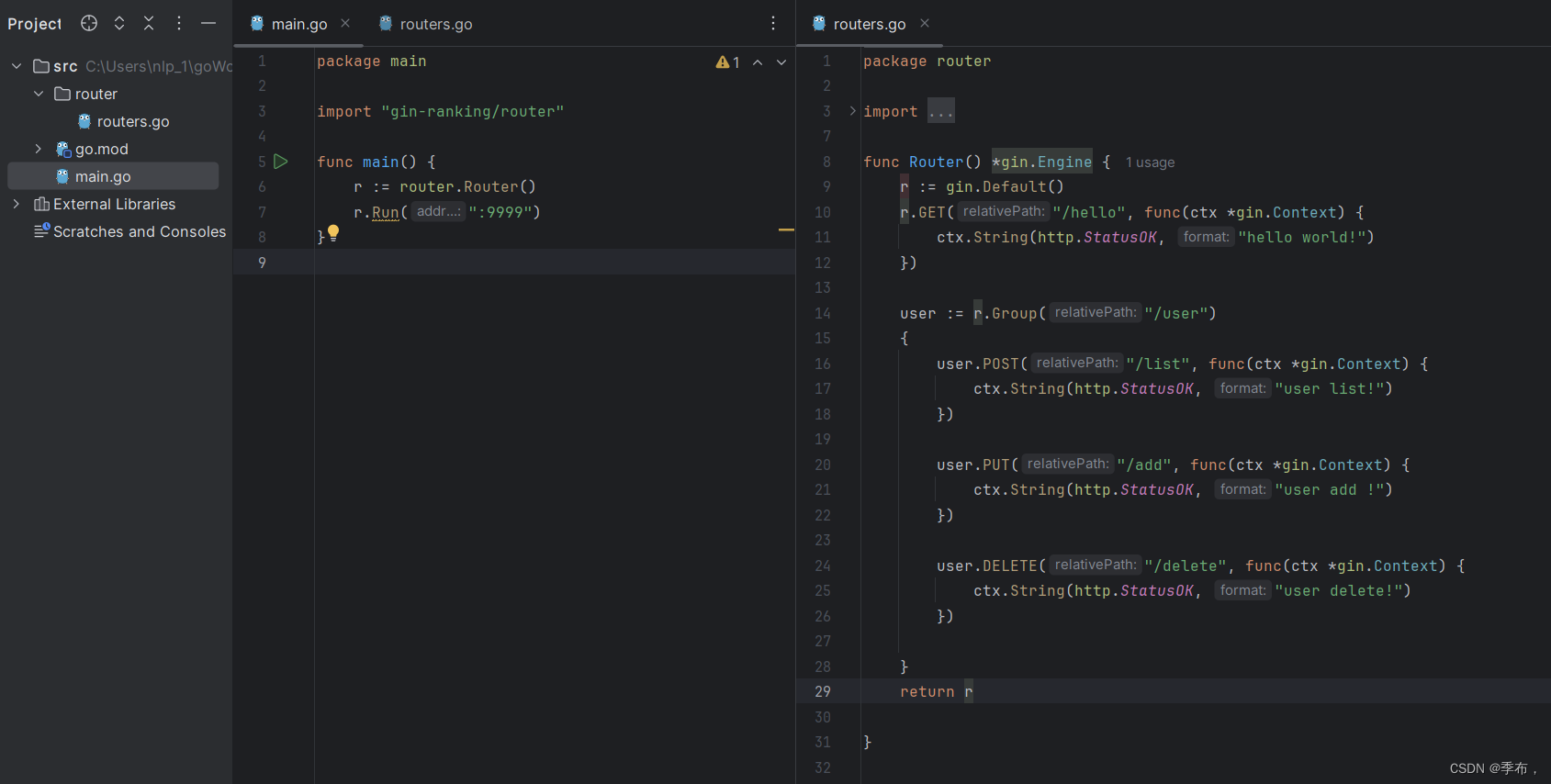Switch to main.go tab
The width and height of the screenshot is (1551, 784).
299,24
